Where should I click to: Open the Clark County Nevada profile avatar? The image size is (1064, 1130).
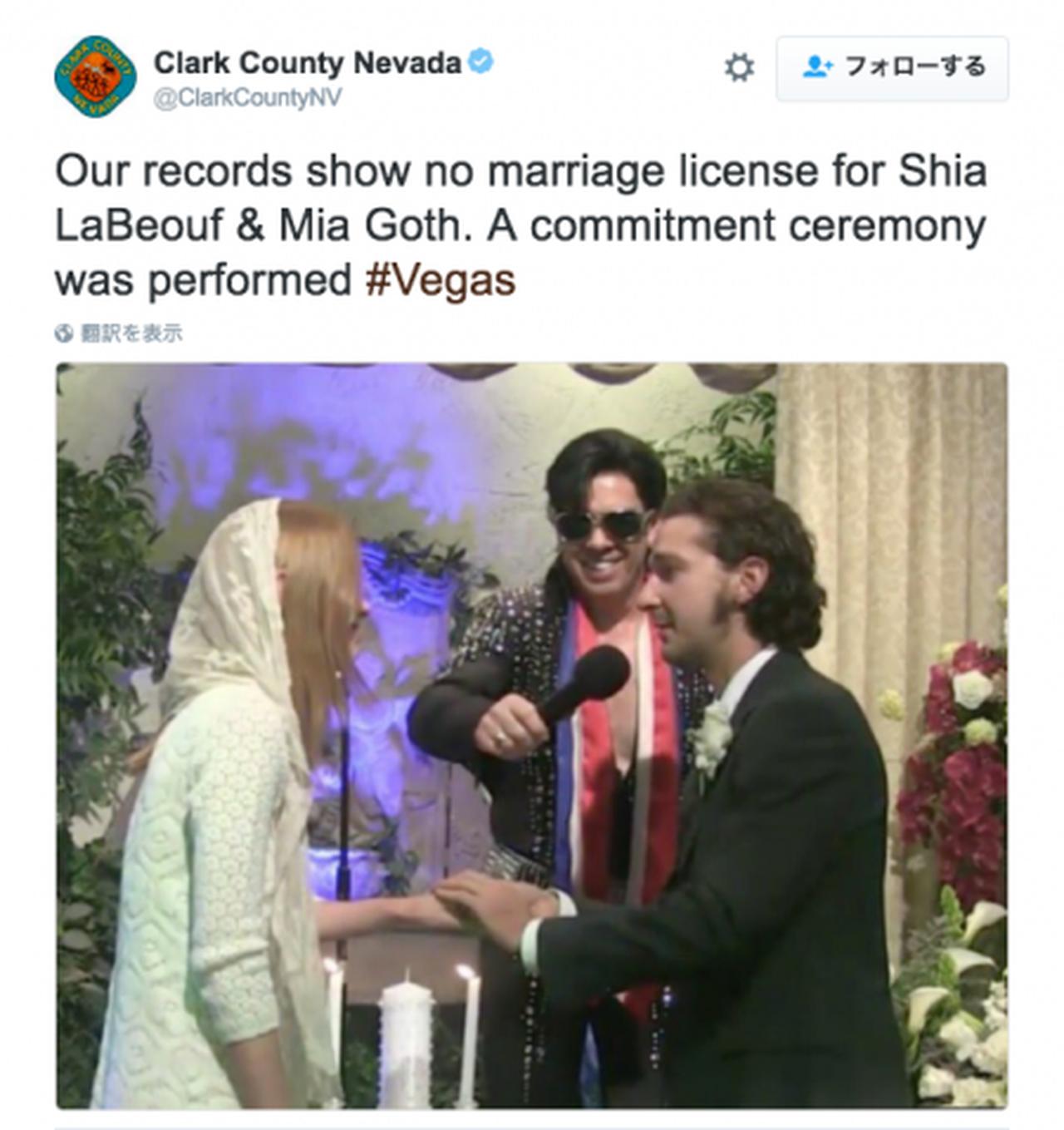96,76
